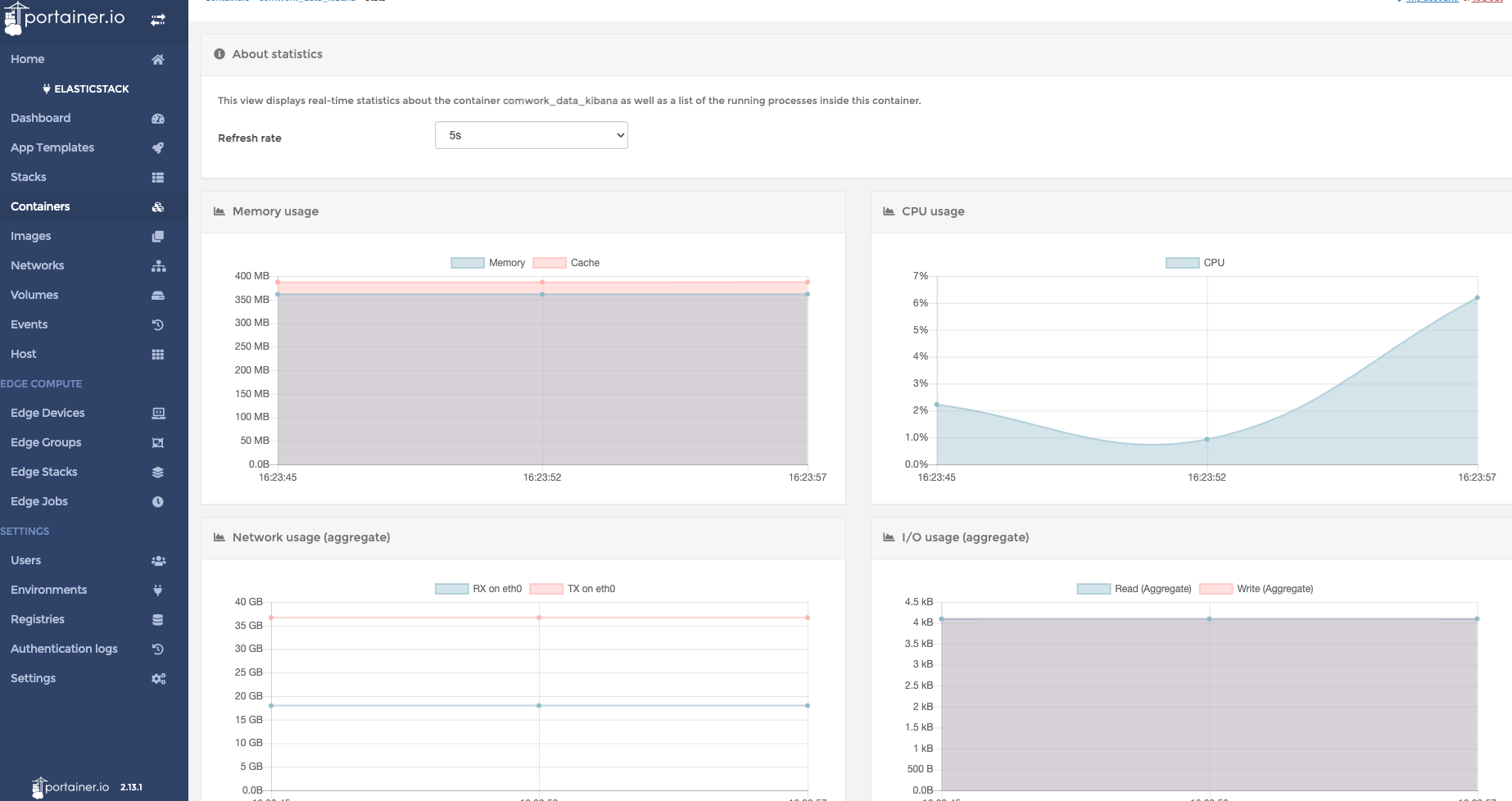The image size is (1512, 801).
Task: Click the TX on eth0 color swatch
Action: (546, 589)
